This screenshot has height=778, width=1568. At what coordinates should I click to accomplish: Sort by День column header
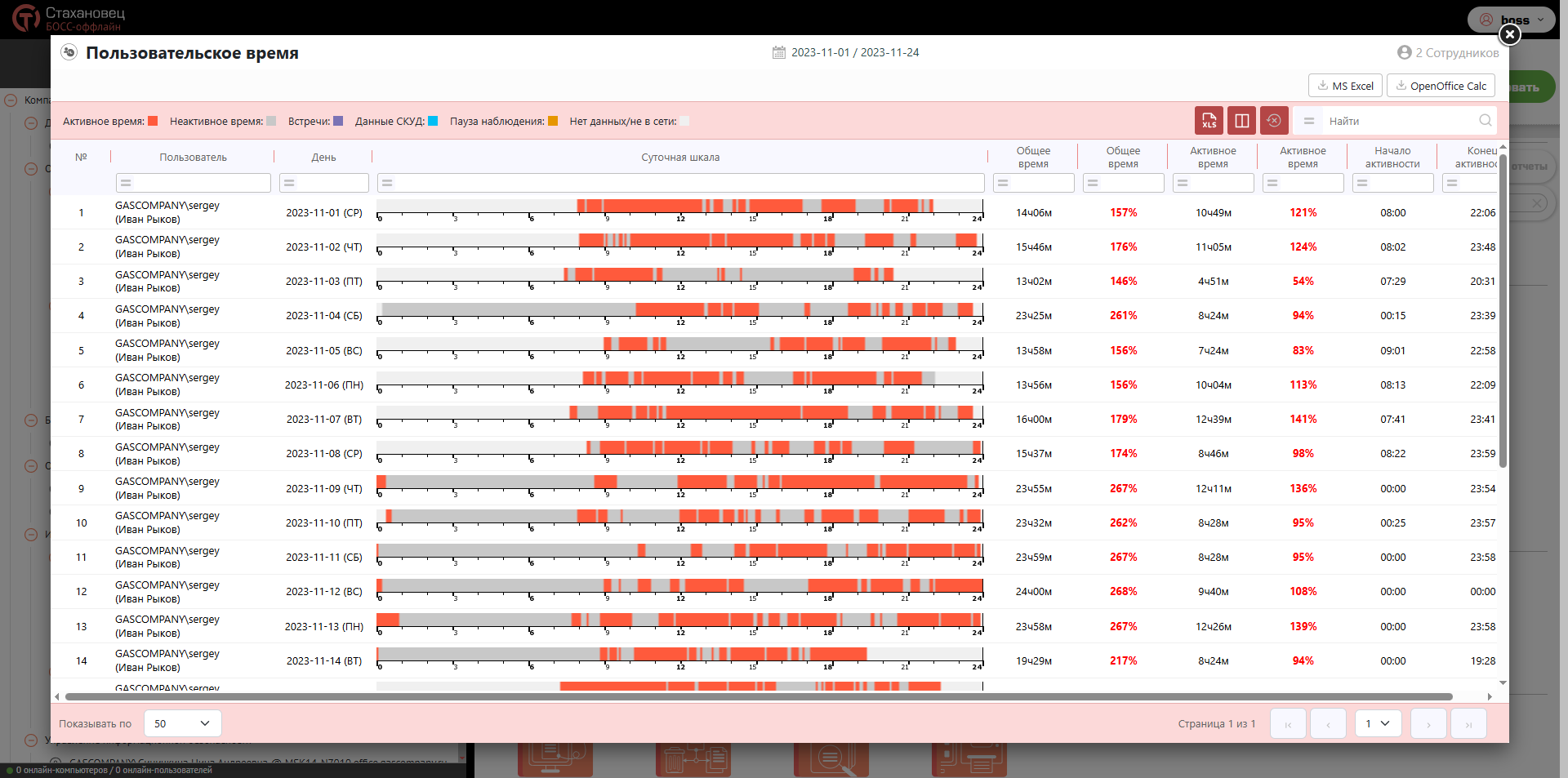pos(323,158)
